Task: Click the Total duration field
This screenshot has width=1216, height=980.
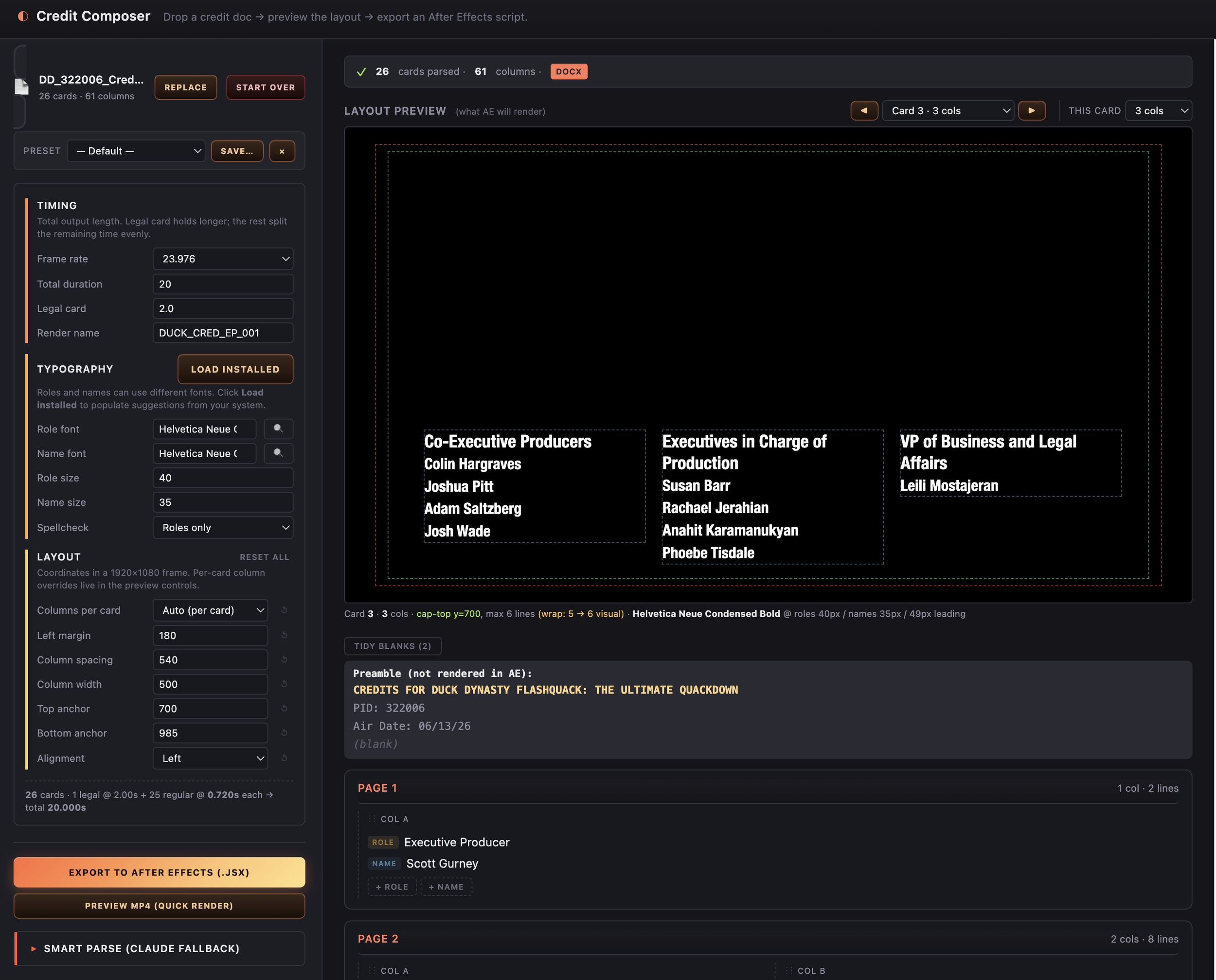Action: [x=223, y=284]
